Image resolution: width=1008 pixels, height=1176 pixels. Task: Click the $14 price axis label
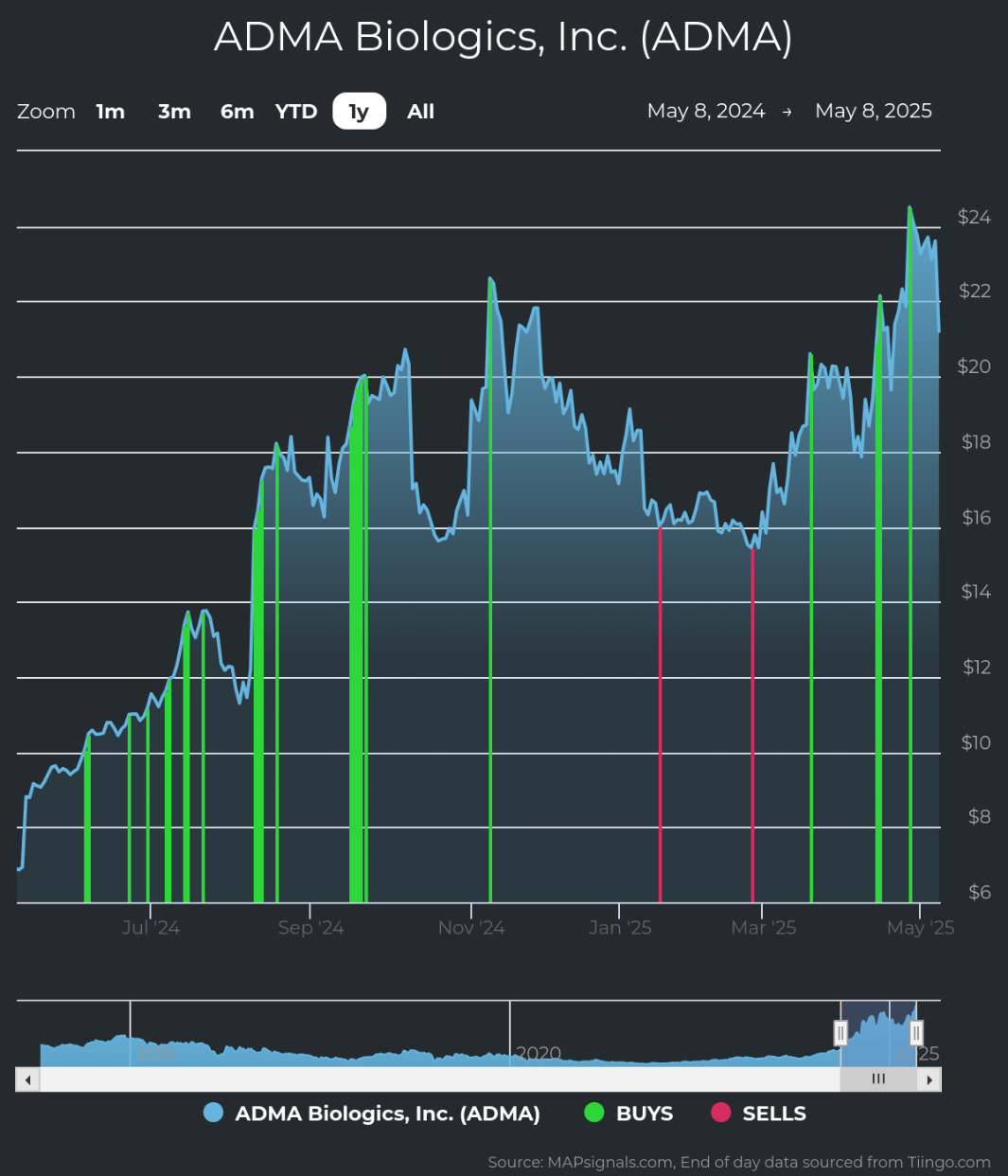976,592
